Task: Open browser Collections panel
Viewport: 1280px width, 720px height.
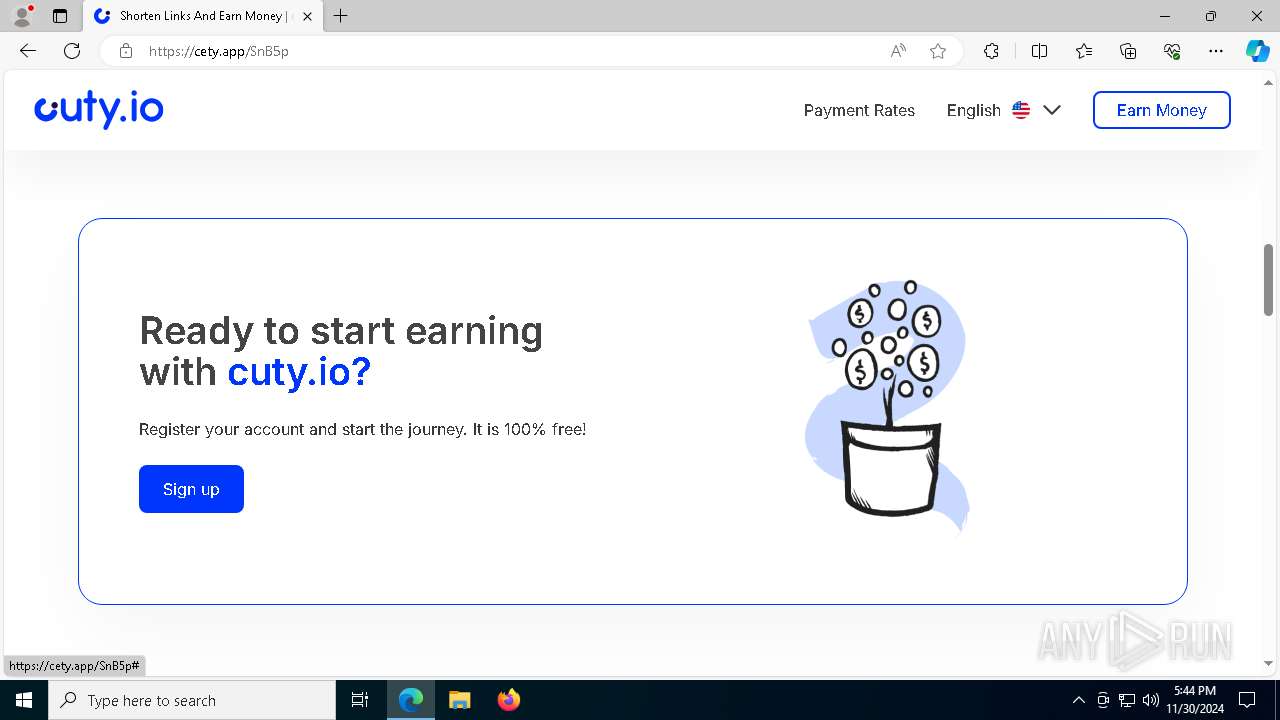Action: [1128, 51]
